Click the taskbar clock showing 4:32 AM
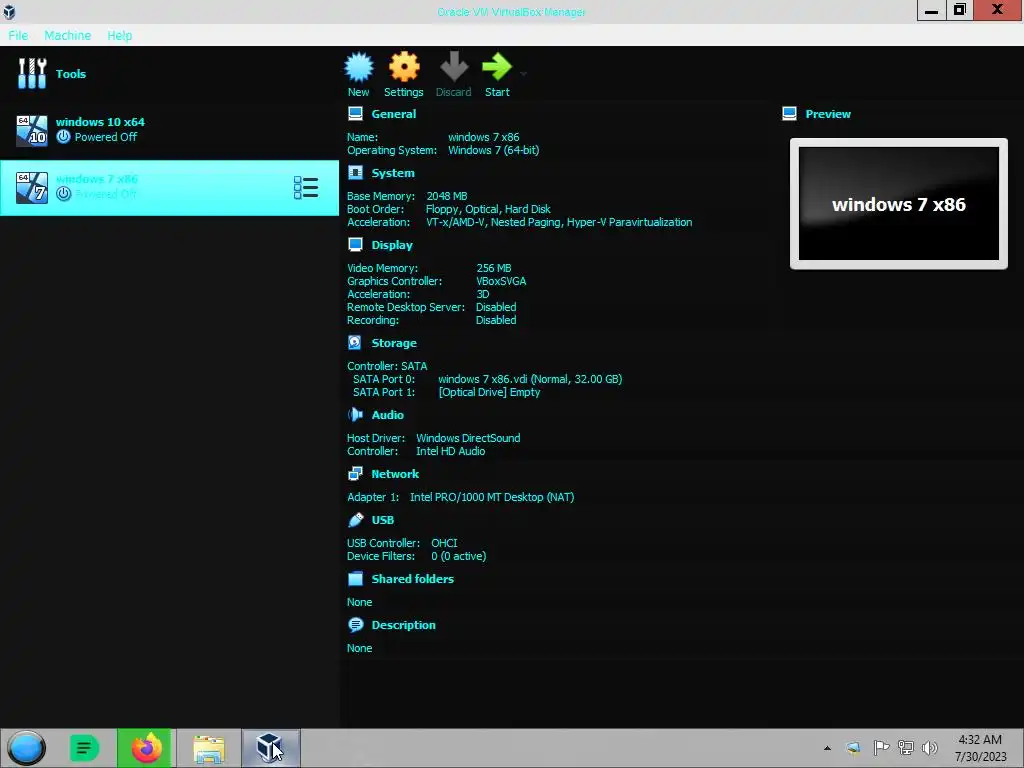1024x768 pixels. click(x=980, y=748)
